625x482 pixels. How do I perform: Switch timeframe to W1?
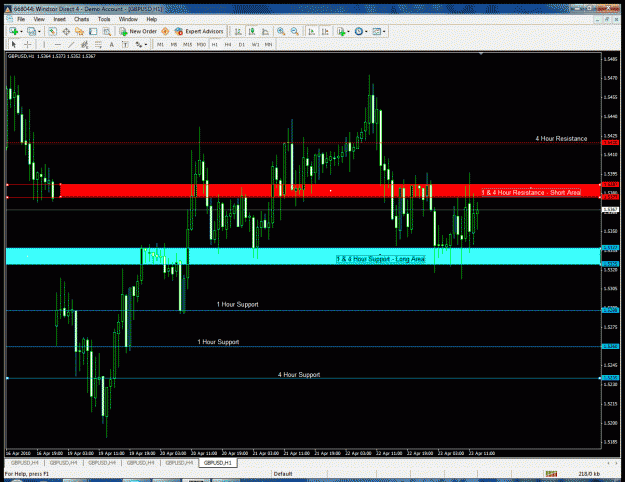256,45
